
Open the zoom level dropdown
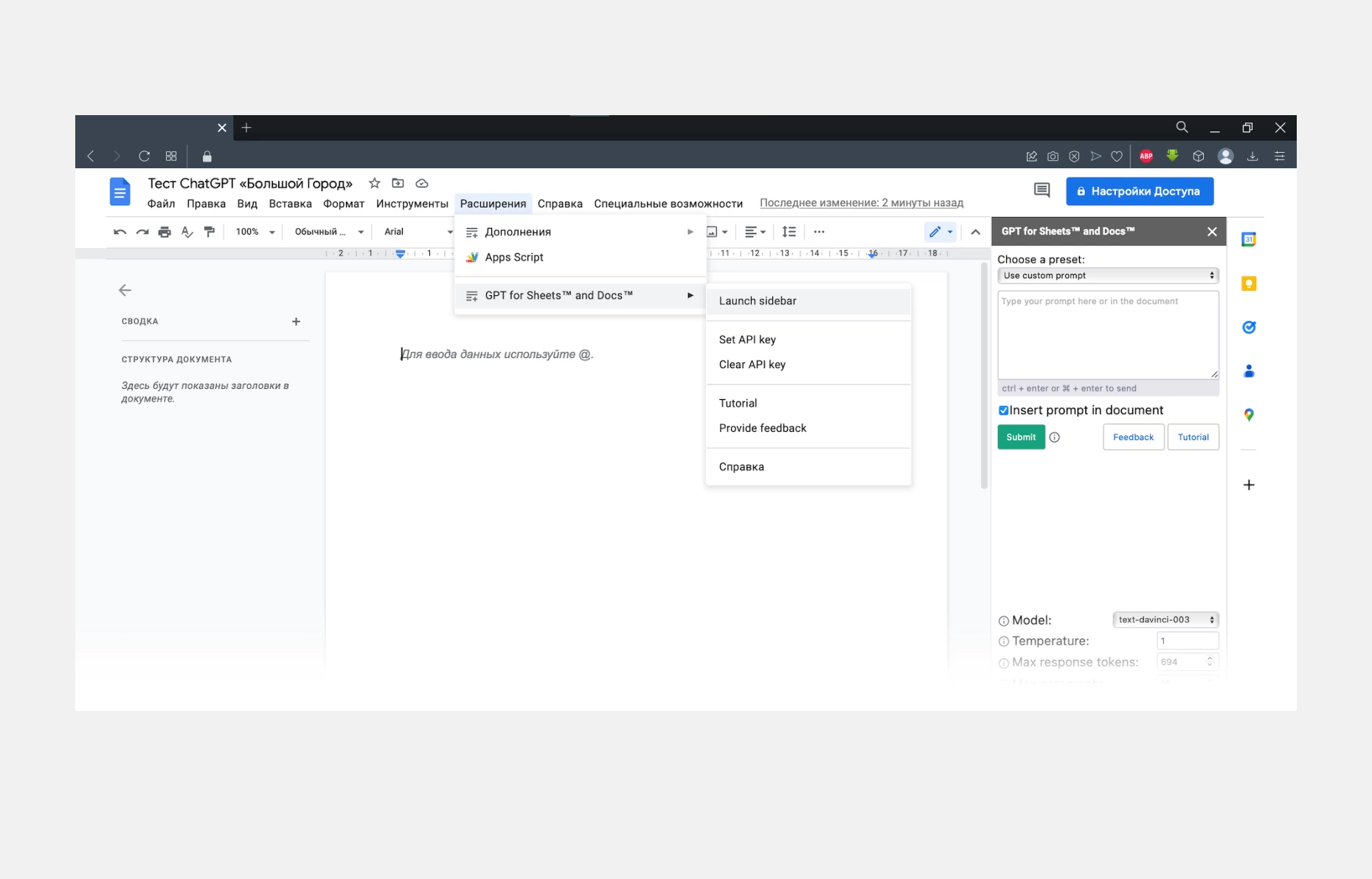pyautogui.click(x=255, y=232)
